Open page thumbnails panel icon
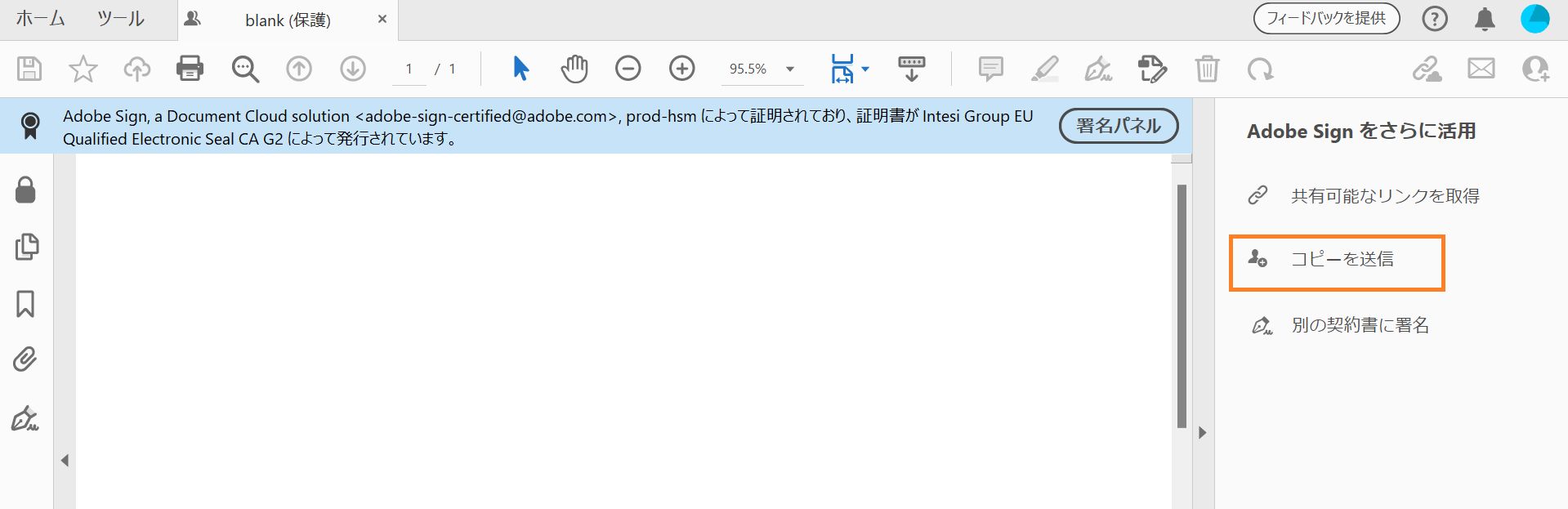 point(26,247)
